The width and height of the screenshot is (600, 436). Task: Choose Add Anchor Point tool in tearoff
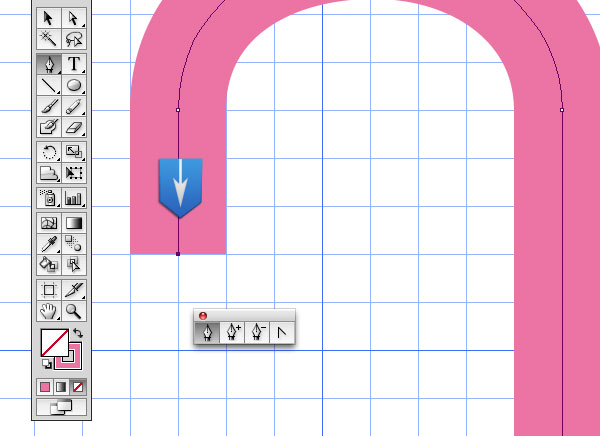tap(233, 332)
